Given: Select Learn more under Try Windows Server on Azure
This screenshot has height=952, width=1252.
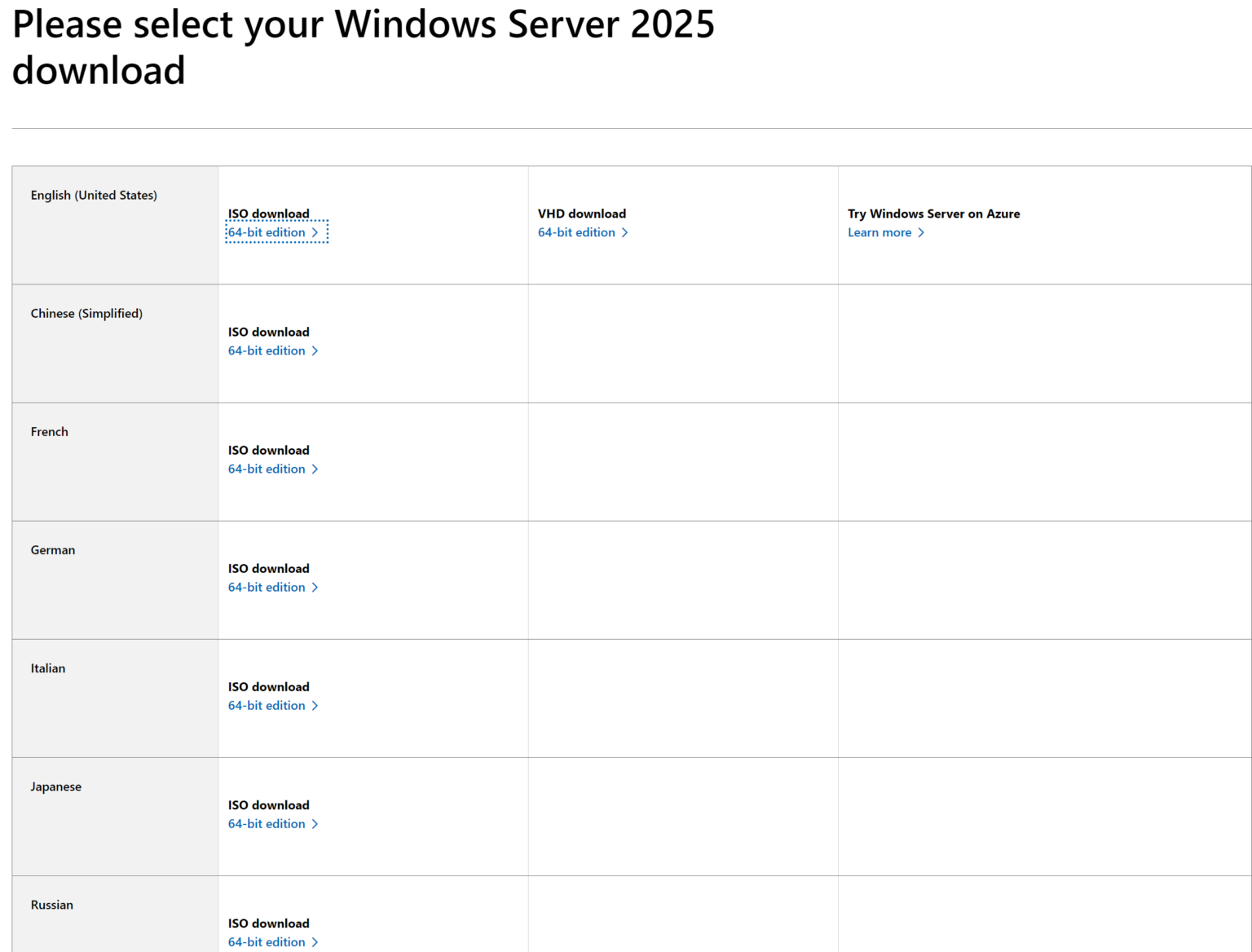Looking at the screenshot, I should pos(879,232).
